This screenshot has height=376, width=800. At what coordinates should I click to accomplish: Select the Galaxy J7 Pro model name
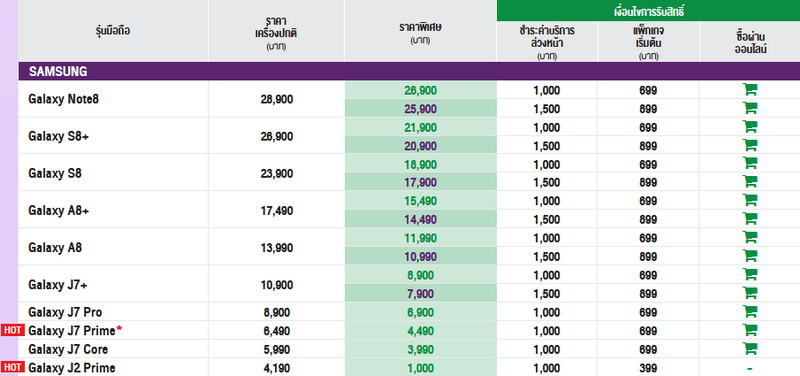click(x=65, y=312)
